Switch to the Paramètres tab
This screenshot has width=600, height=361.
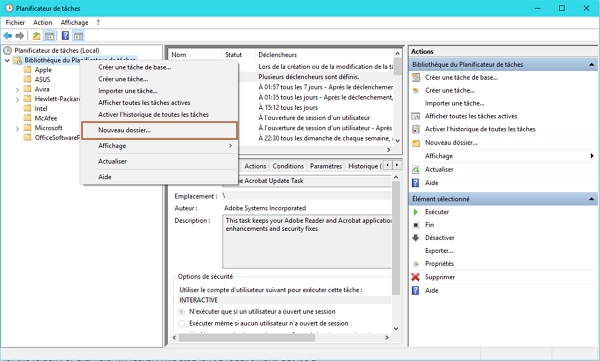pos(326,166)
